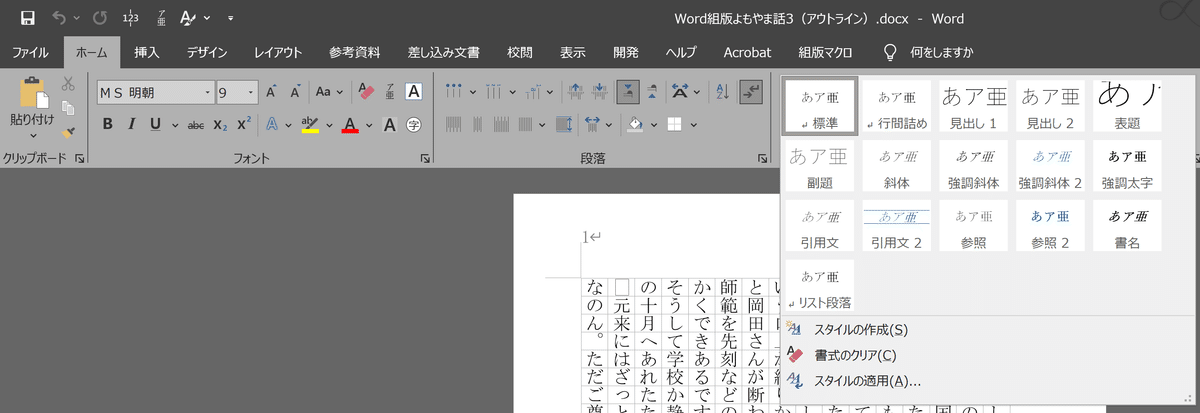Expand the bullet list dropdown arrow
1200x413 pixels.
(472, 92)
